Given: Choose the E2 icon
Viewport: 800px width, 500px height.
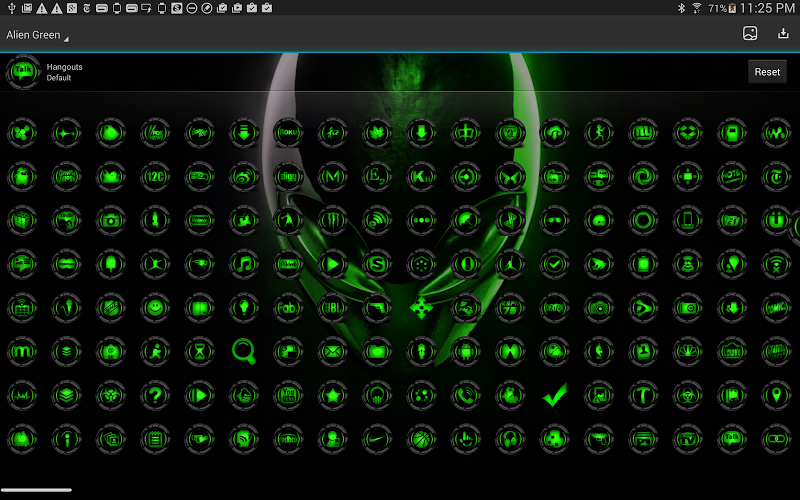Looking at the screenshot, I should [x=377, y=177].
